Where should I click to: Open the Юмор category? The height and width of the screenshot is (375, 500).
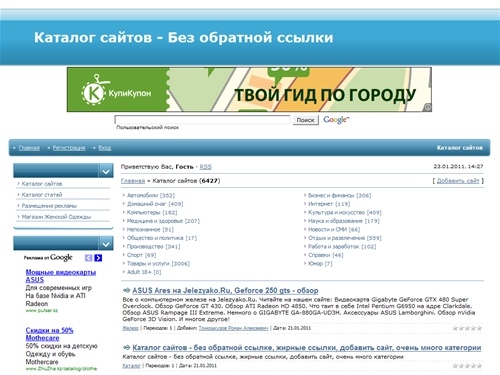315,263
